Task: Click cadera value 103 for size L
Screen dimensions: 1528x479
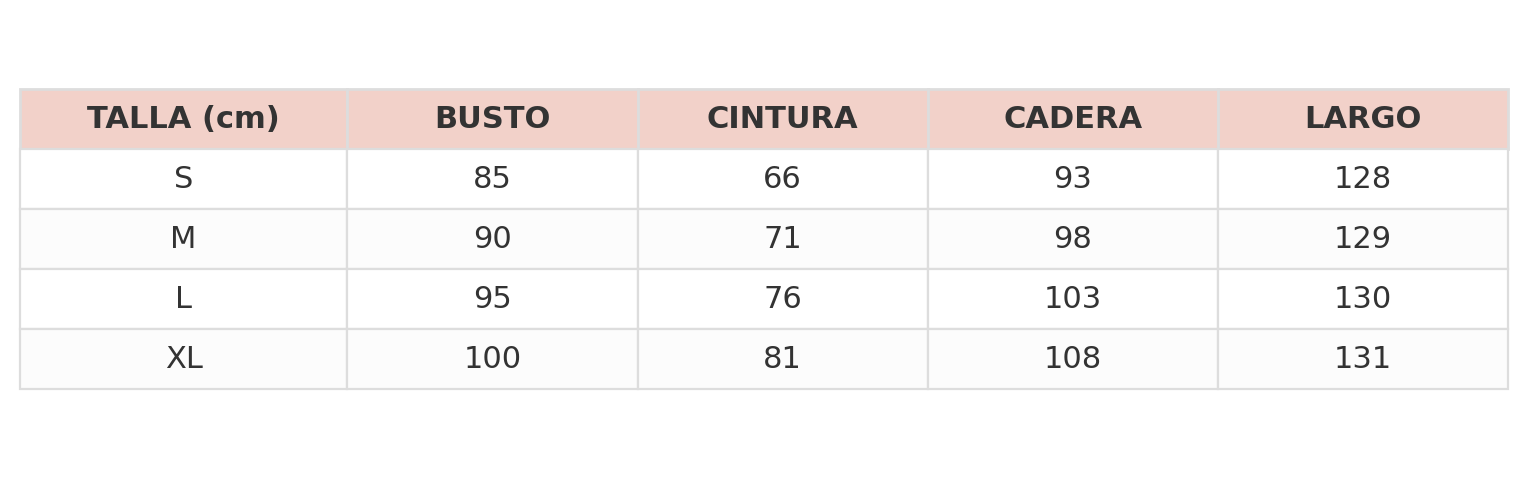Action: coord(1072,299)
